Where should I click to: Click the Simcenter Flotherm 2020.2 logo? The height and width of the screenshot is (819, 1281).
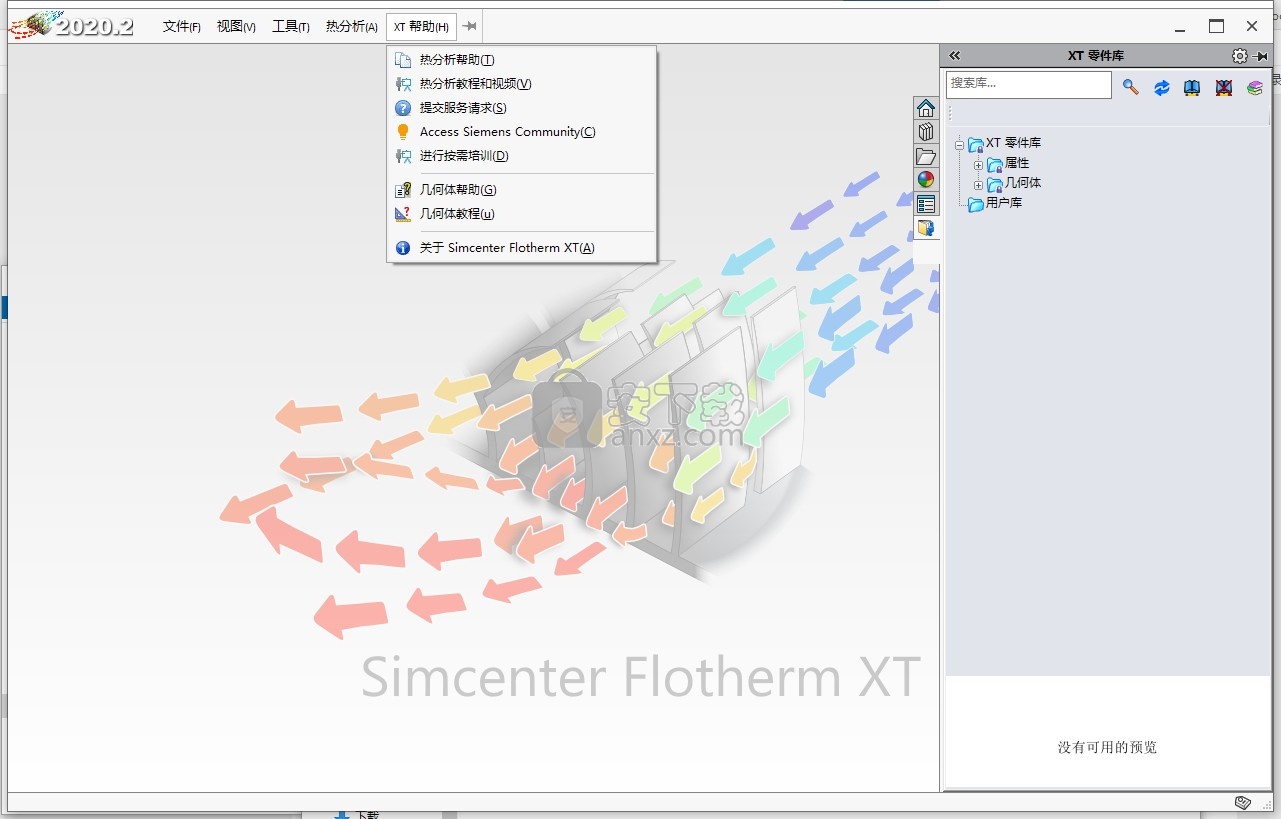(x=70, y=27)
